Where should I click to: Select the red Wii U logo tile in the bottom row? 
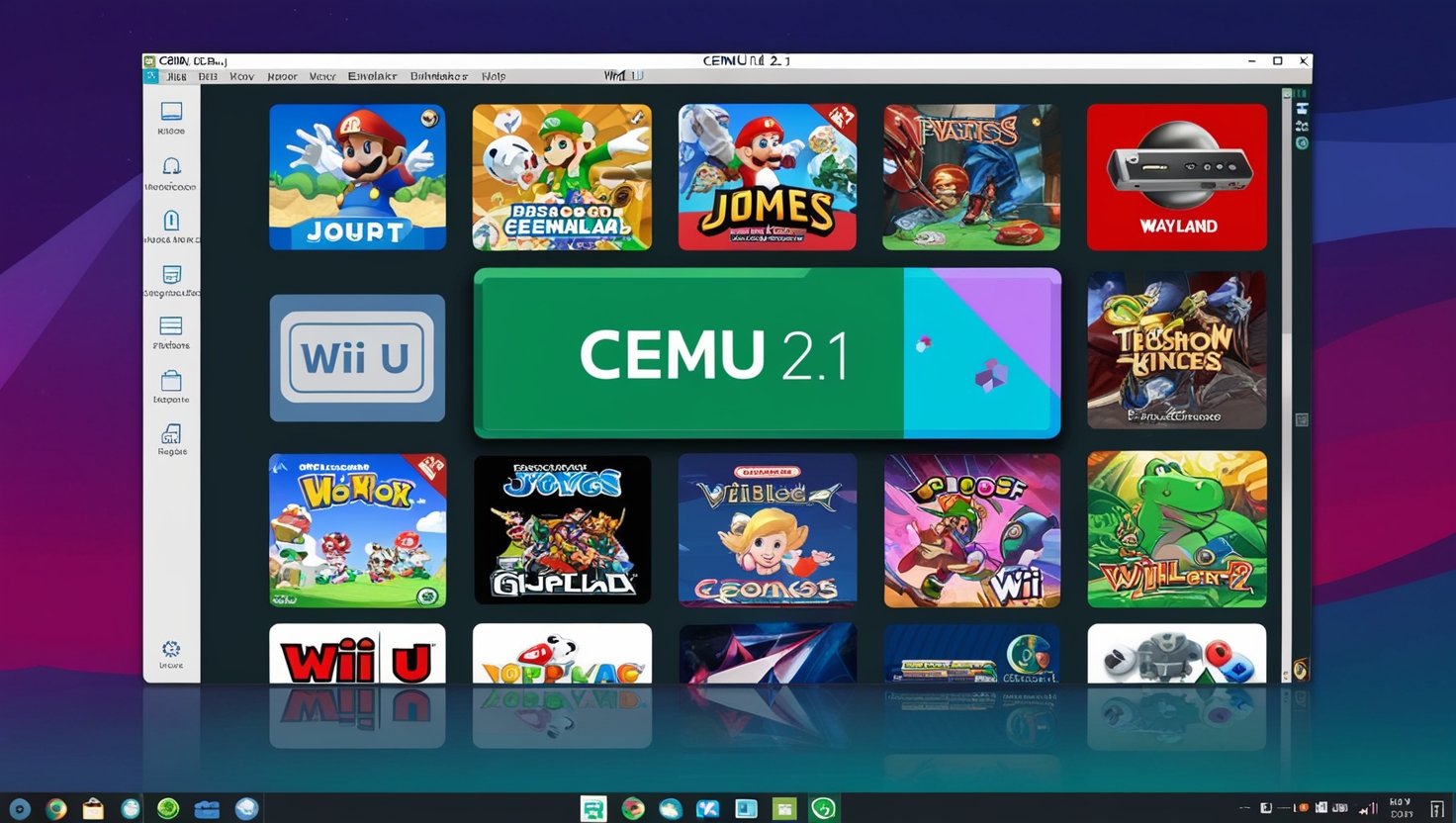[357, 654]
